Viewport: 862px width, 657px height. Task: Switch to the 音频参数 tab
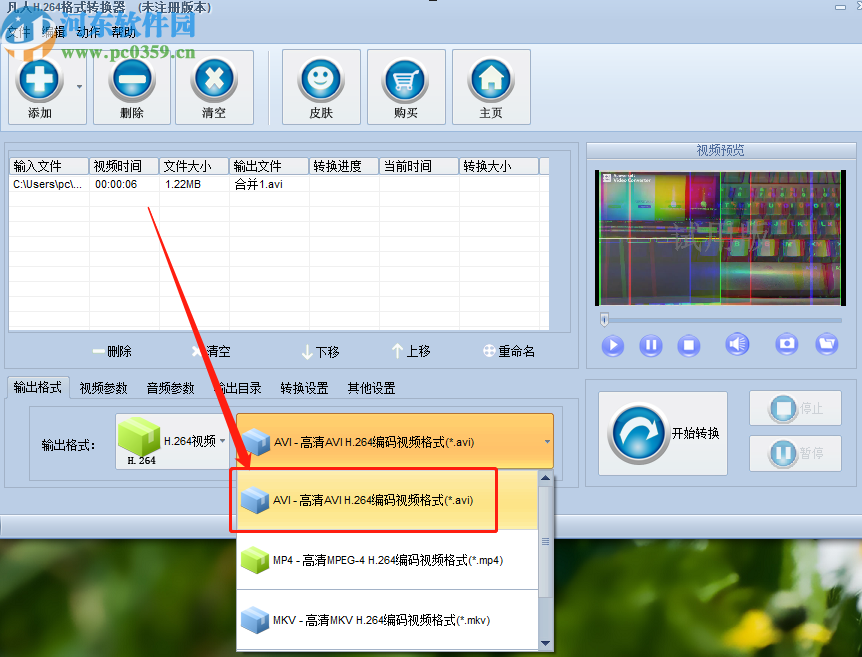170,388
